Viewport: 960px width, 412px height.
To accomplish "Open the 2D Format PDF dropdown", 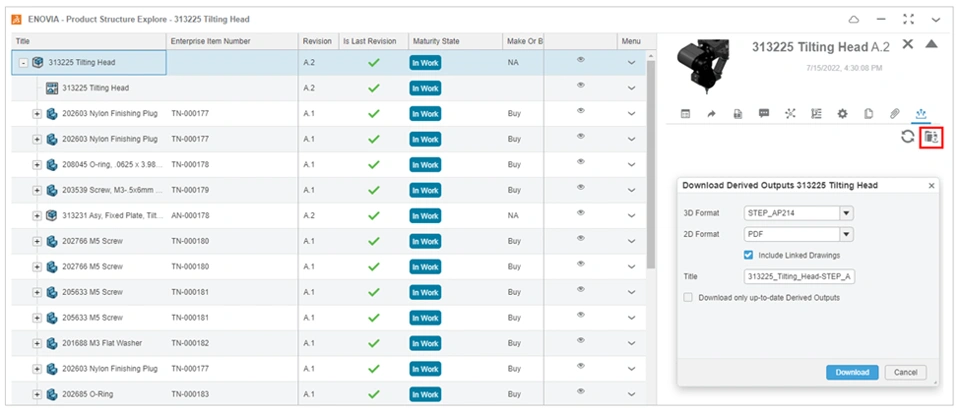I will pos(846,234).
